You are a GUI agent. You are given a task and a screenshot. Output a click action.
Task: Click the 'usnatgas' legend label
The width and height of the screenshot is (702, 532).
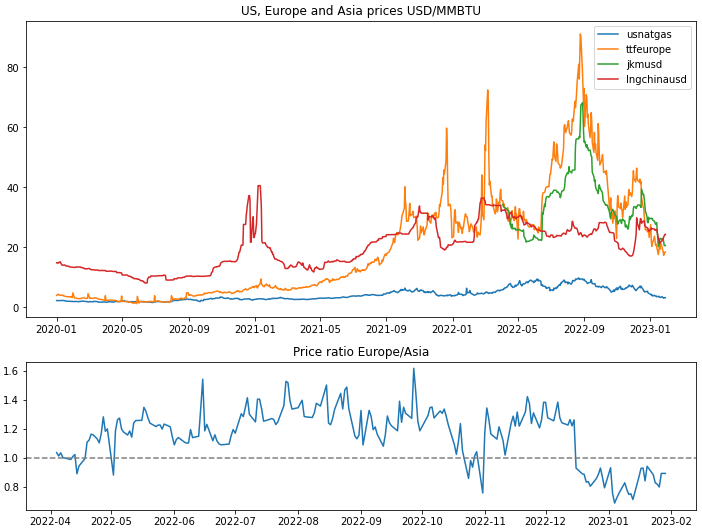[649, 34]
